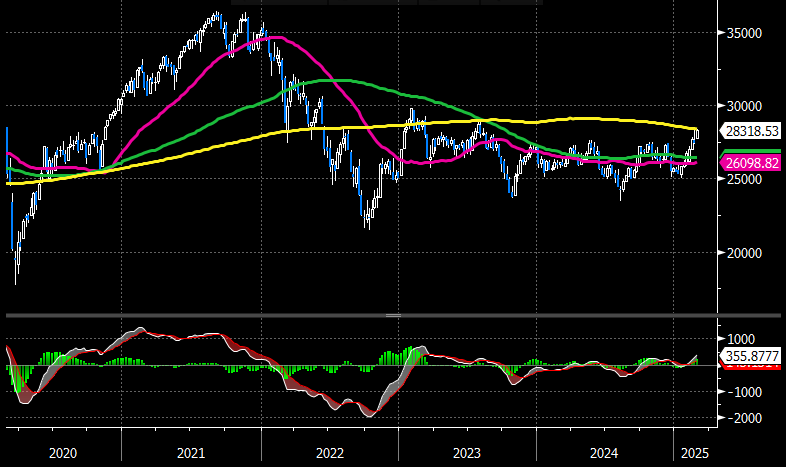Click 2024 on the date axis
The image size is (786, 467).
tap(604, 453)
